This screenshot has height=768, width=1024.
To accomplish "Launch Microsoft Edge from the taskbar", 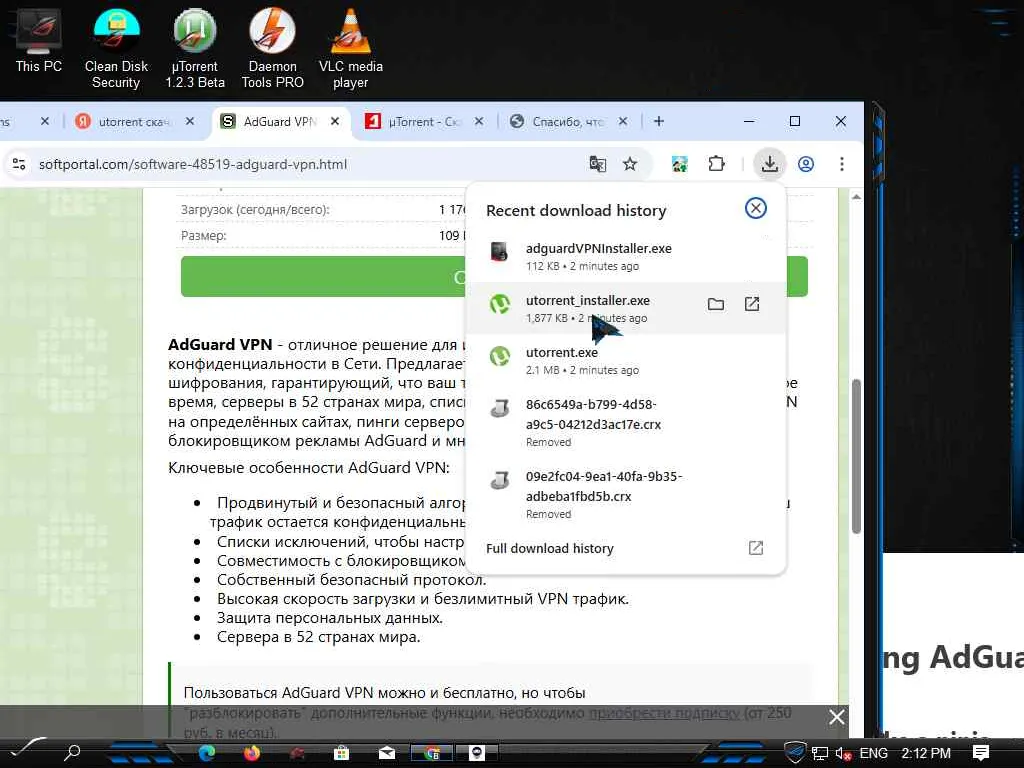I will [x=207, y=753].
